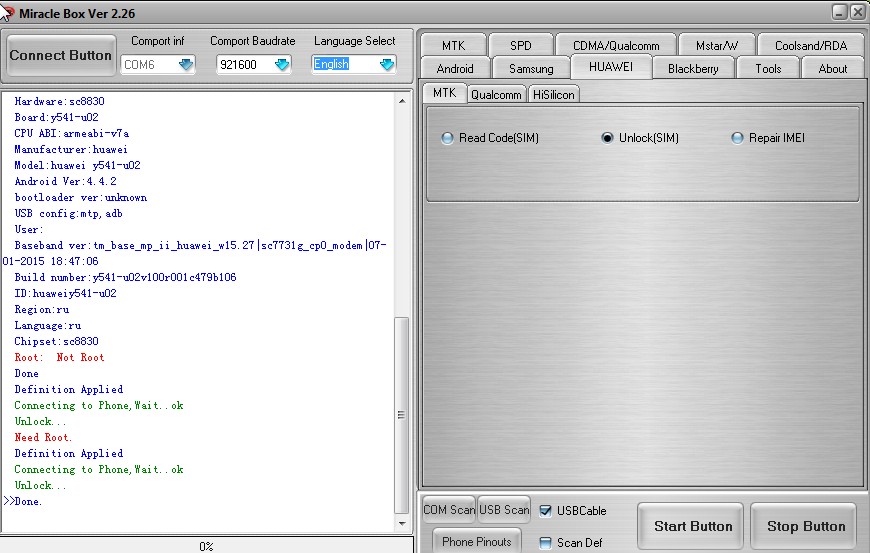Switch to the Samsung tab
This screenshot has width=870, height=553.
pyautogui.click(x=531, y=69)
